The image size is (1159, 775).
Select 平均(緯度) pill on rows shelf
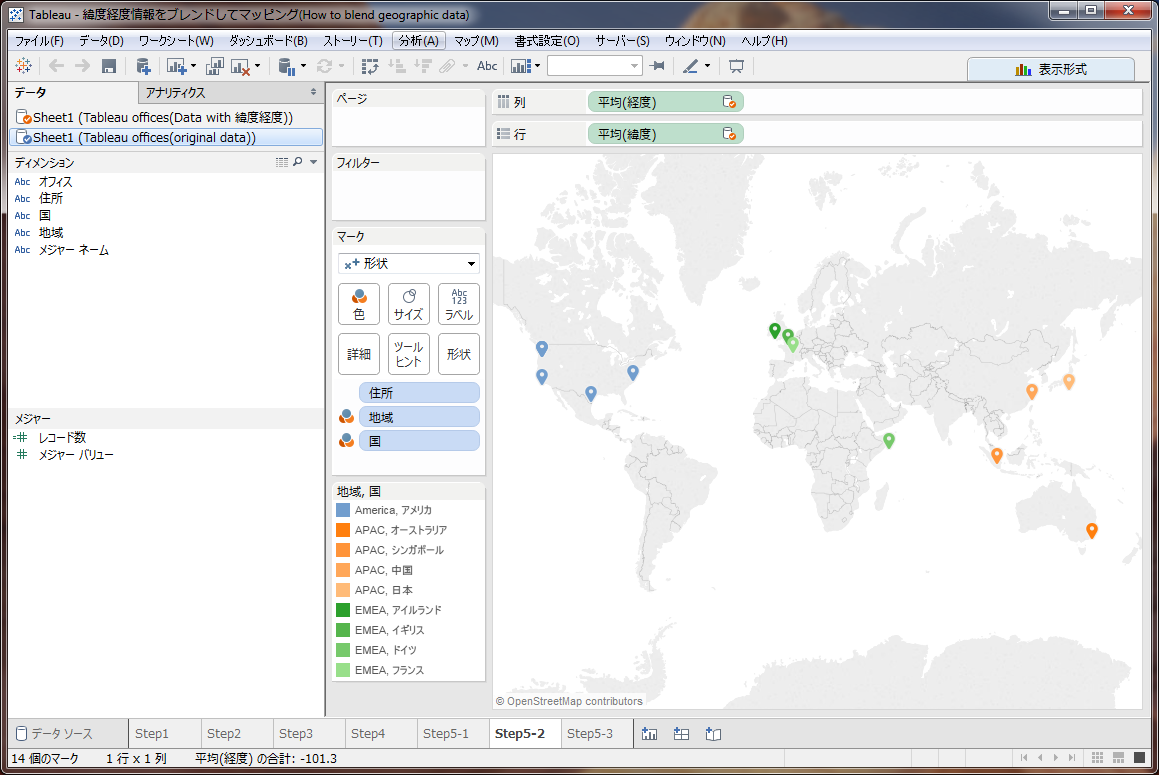665,134
